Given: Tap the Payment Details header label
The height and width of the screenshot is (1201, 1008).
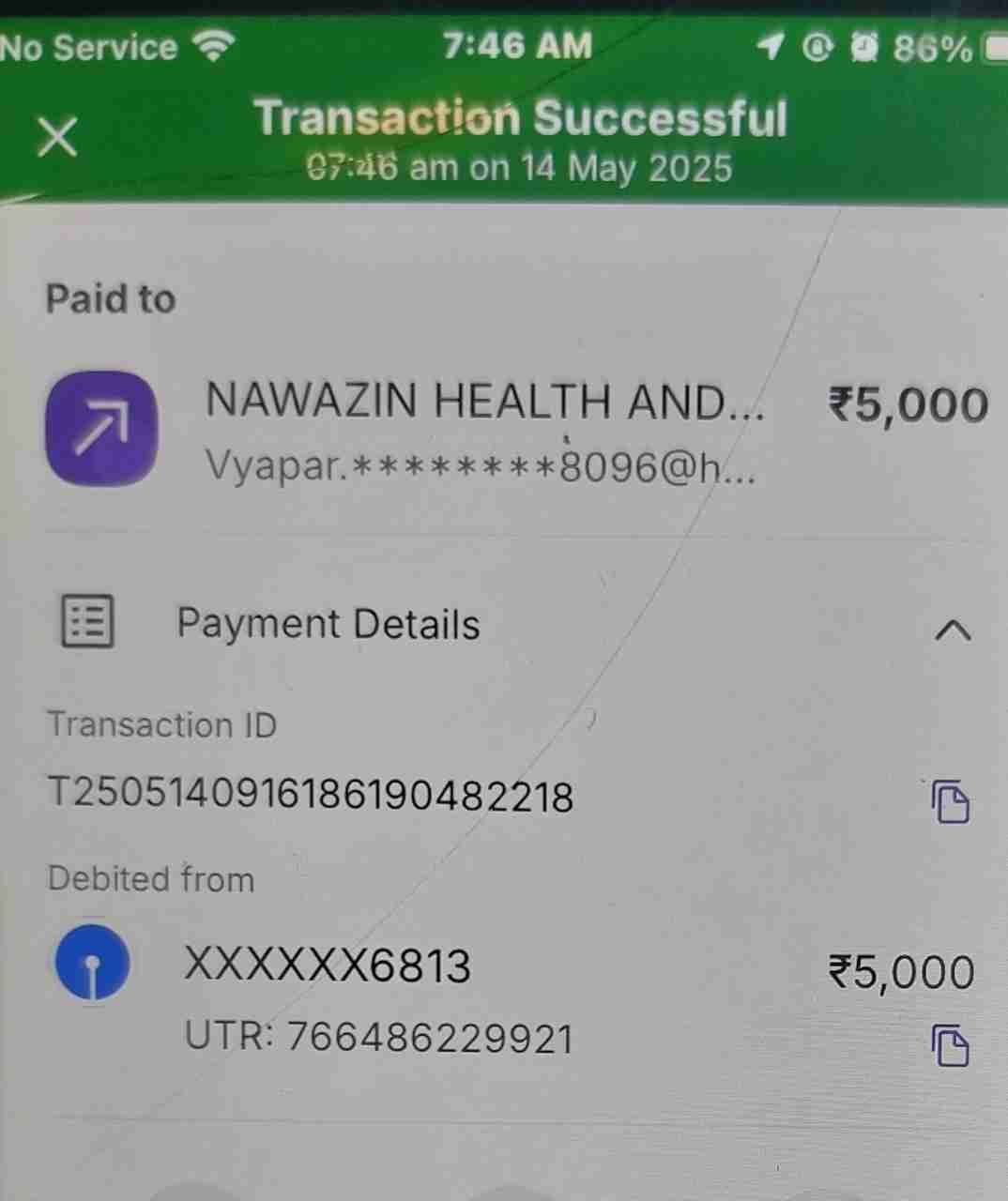Looking at the screenshot, I should click(328, 624).
